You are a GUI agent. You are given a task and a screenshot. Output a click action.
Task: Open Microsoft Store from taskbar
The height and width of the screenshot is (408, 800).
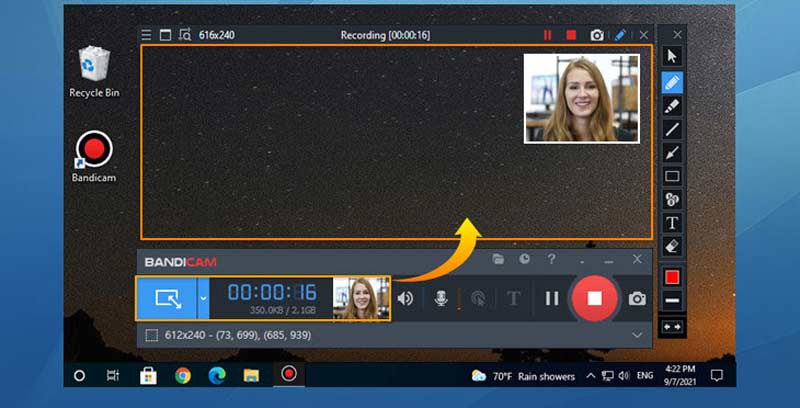click(x=148, y=376)
